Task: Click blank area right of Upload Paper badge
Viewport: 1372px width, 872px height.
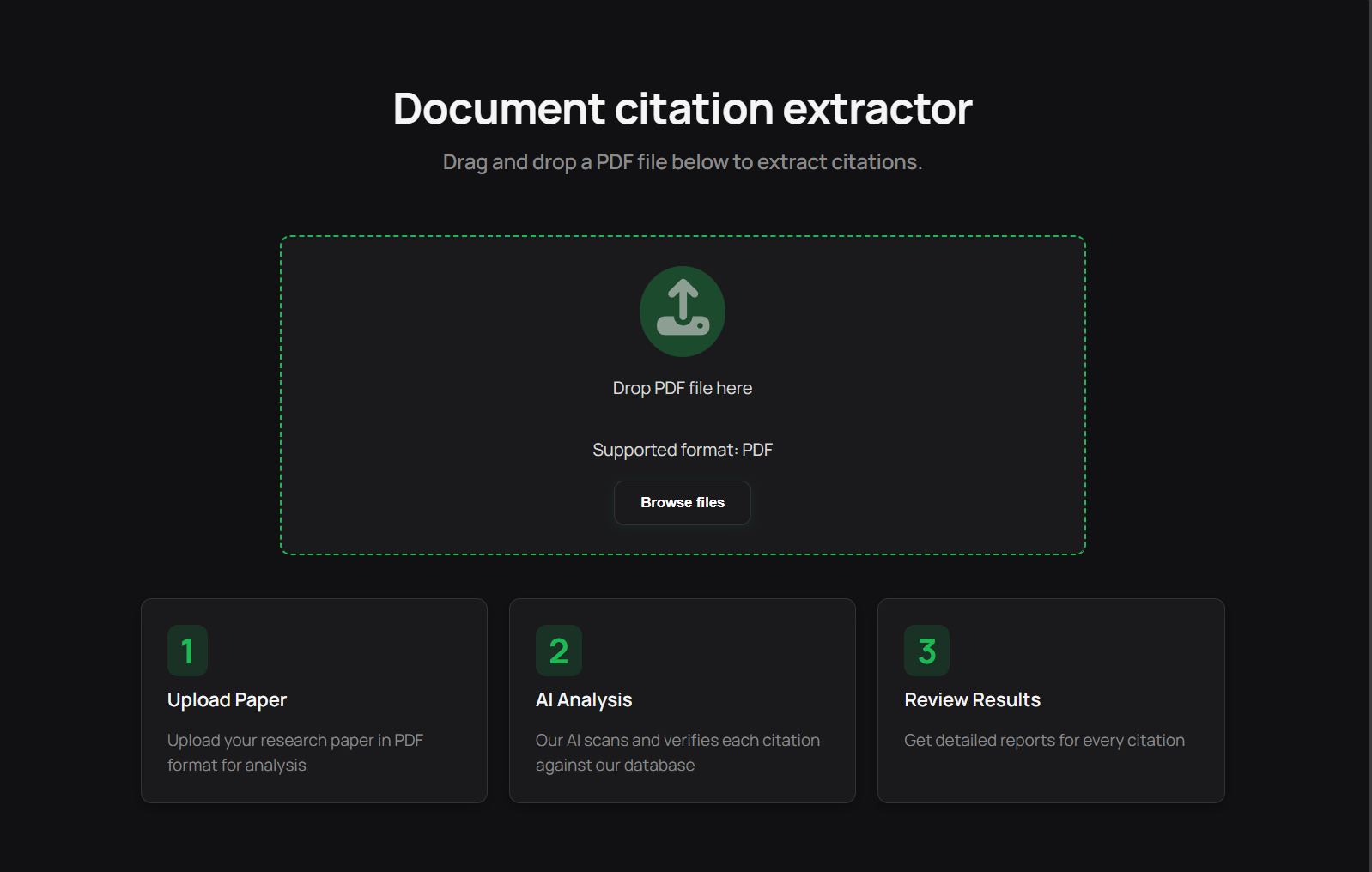Action: [343, 651]
